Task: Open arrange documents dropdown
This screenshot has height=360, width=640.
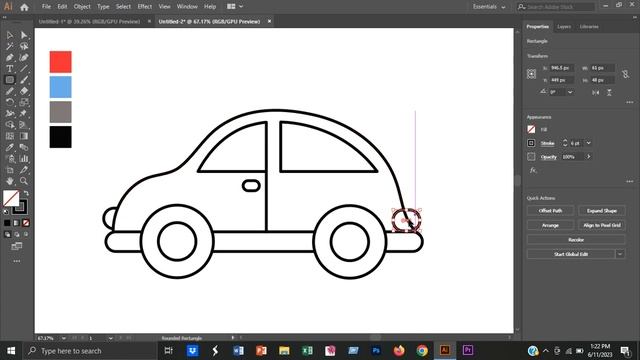Action: pos(235,7)
